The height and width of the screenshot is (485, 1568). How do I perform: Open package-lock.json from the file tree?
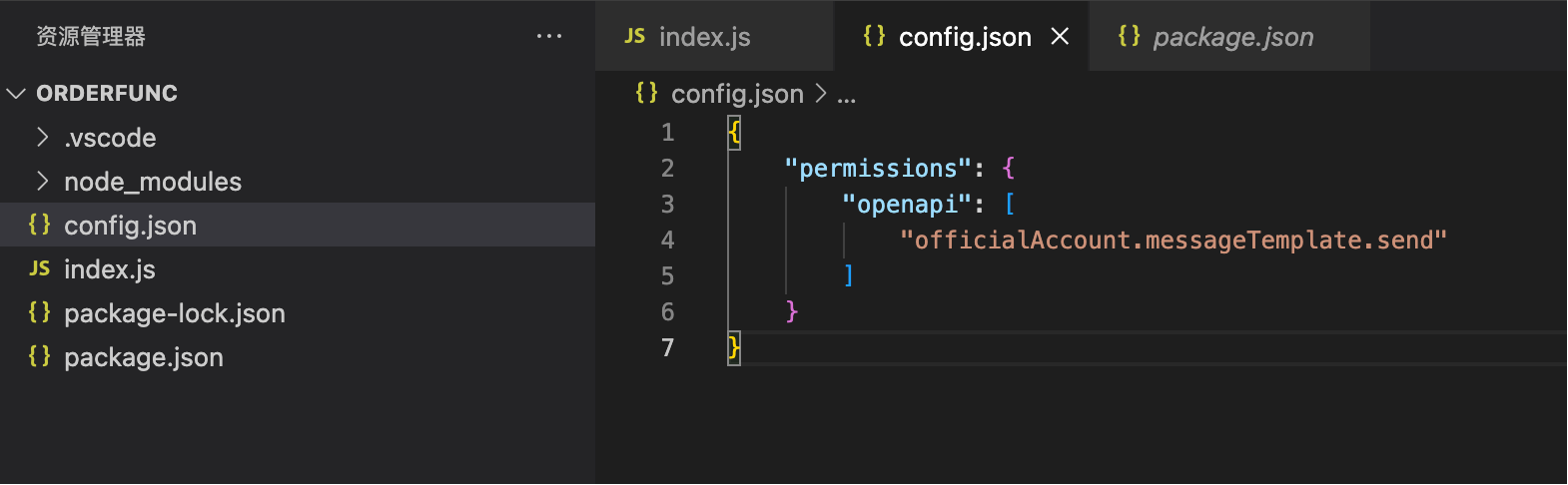(x=174, y=313)
